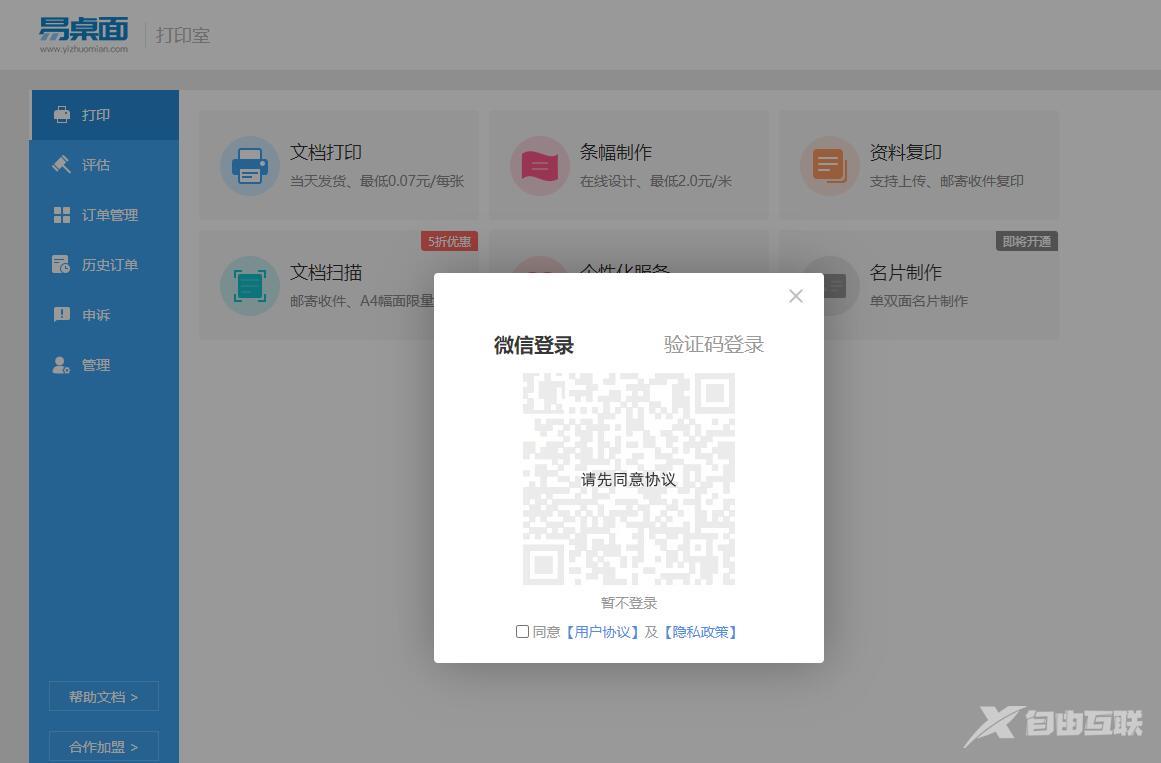Screen dimensions: 1161x763
Task: Click the 易桌面 logo in the header
Action: (x=84, y=35)
